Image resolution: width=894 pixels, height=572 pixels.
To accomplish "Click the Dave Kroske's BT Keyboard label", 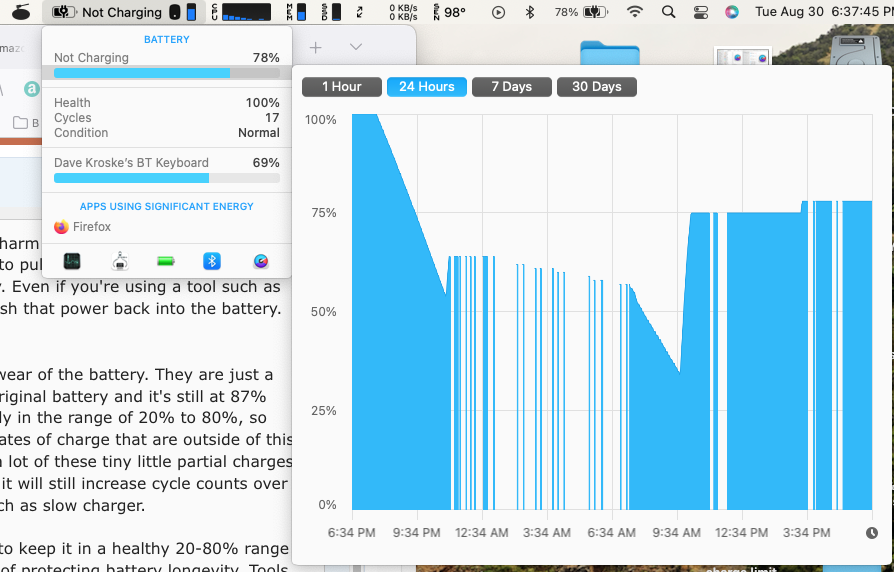I will tap(131, 163).
